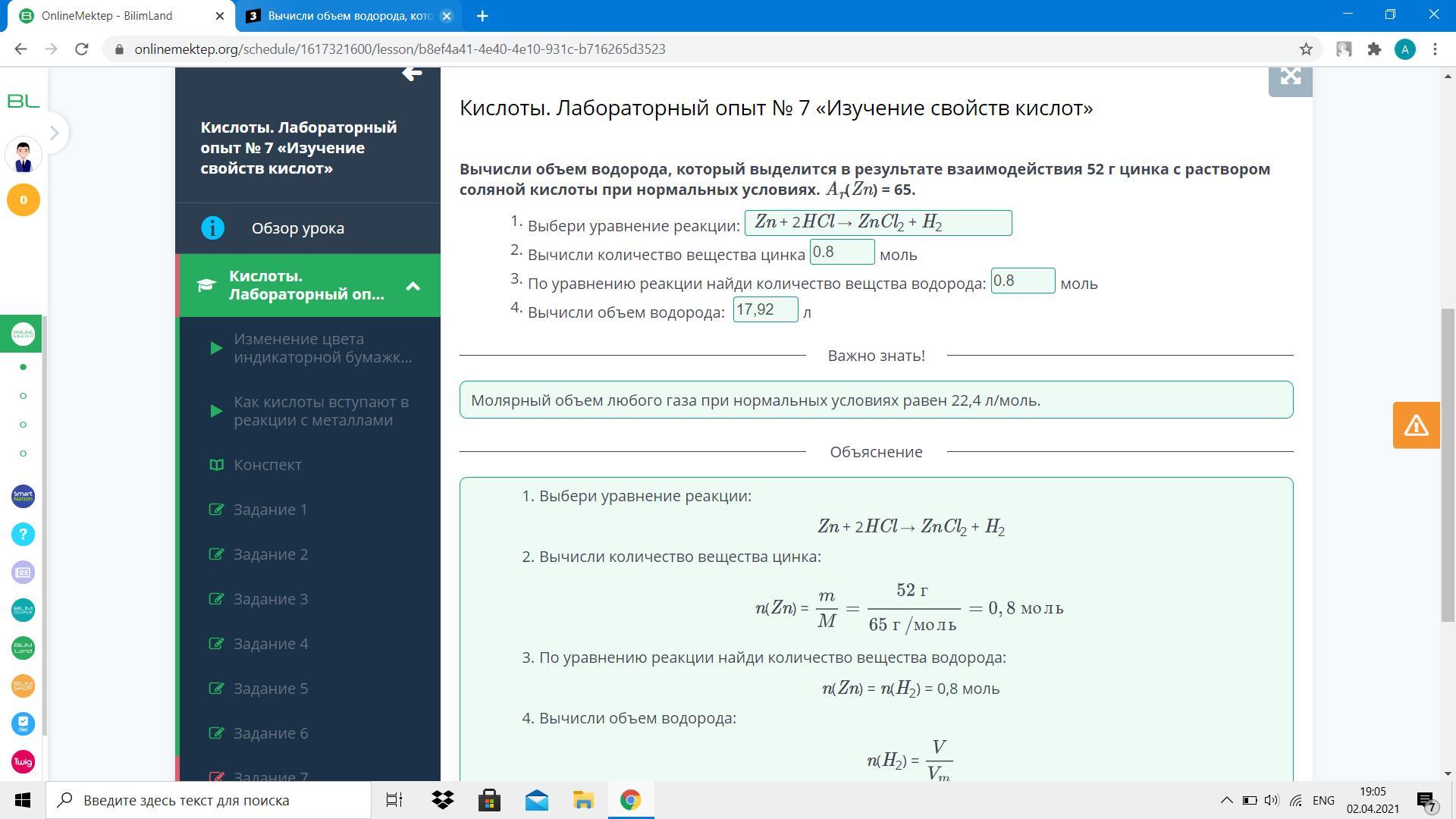Go back to the previous page
Viewport: 1456px width, 819px height.
[x=20, y=49]
